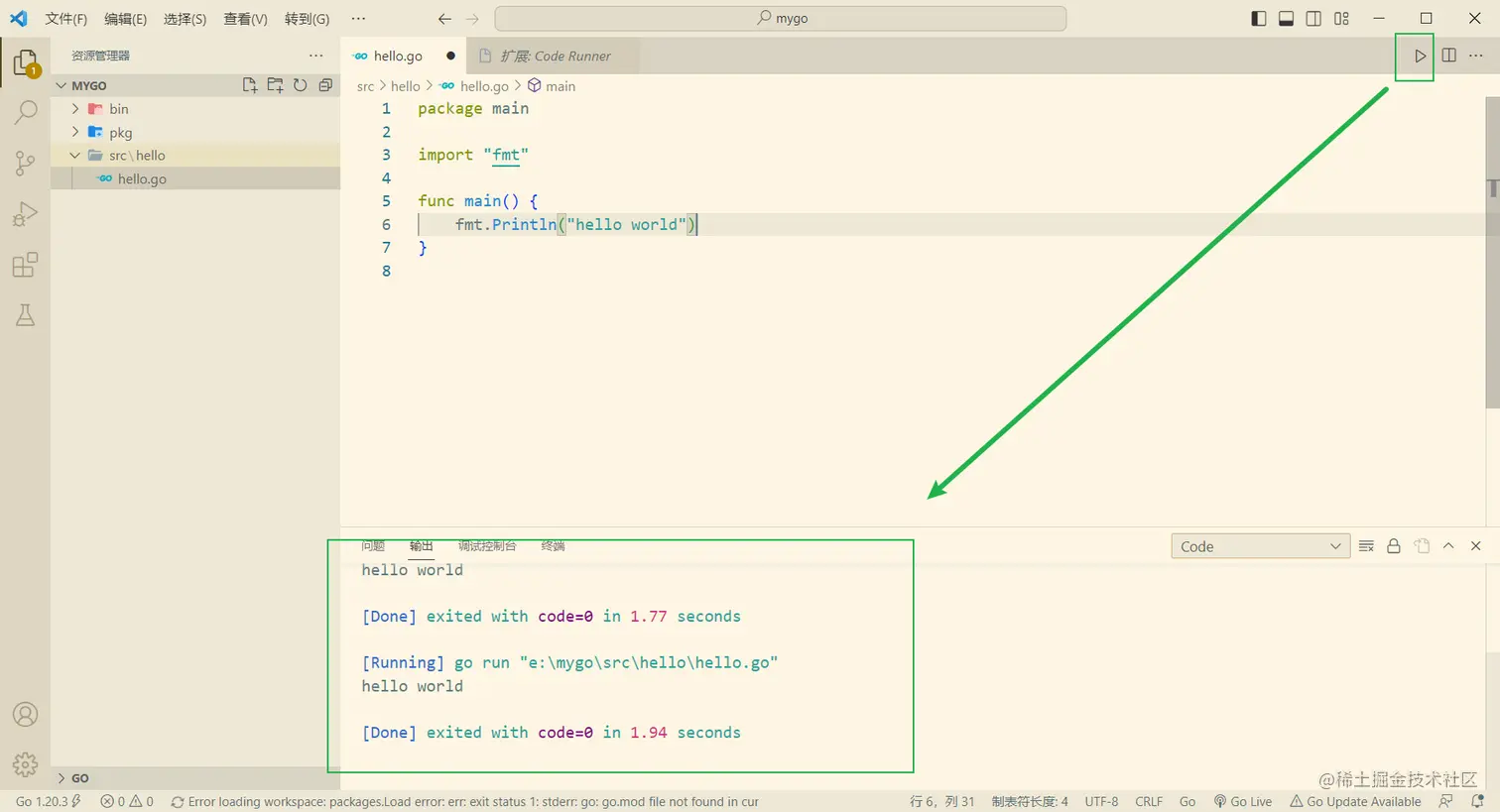Open the Run and Debug view
Screen dimensions: 1500x812
(26, 213)
